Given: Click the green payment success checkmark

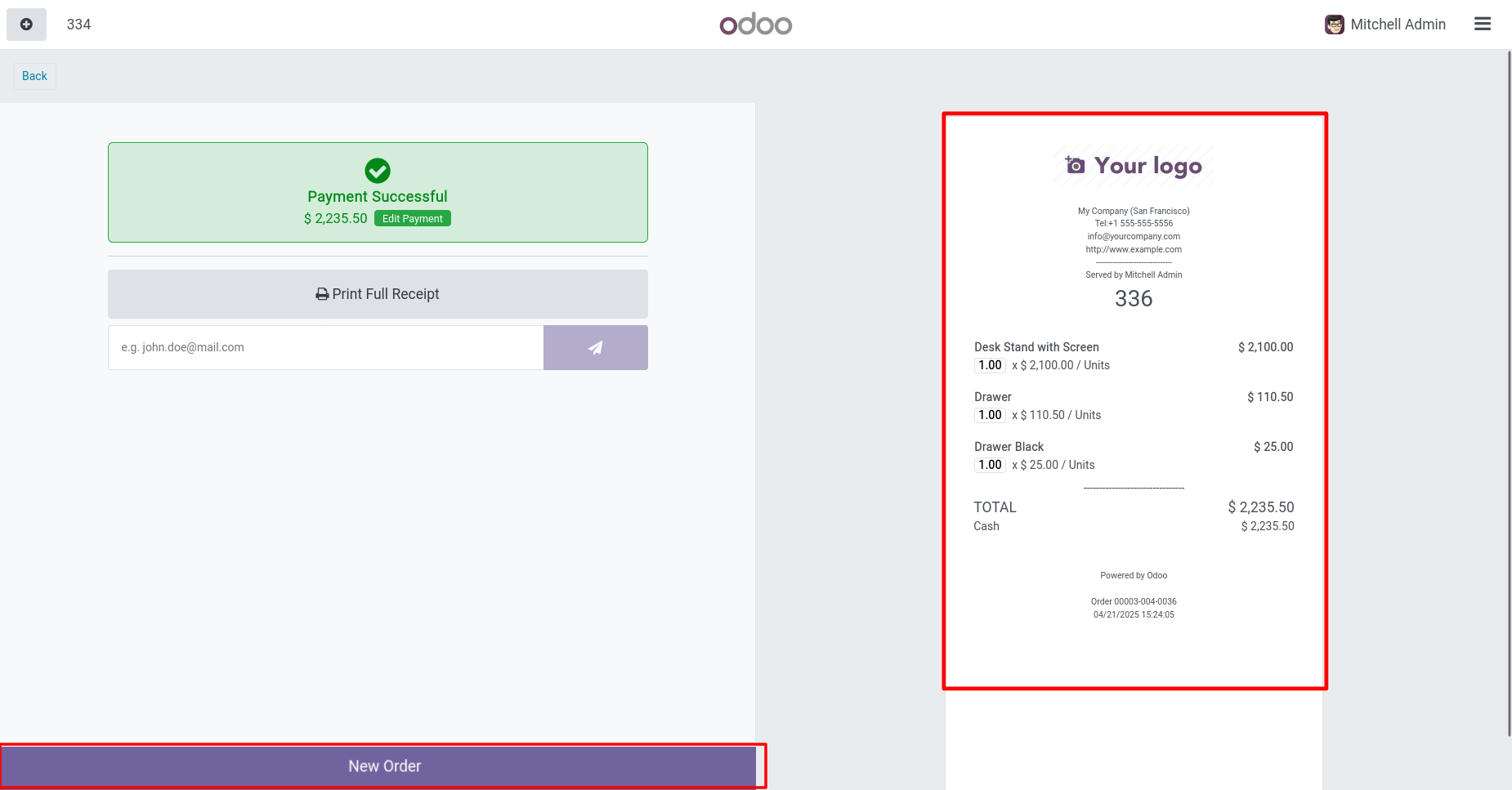Looking at the screenshot, I should click(378, 171).
